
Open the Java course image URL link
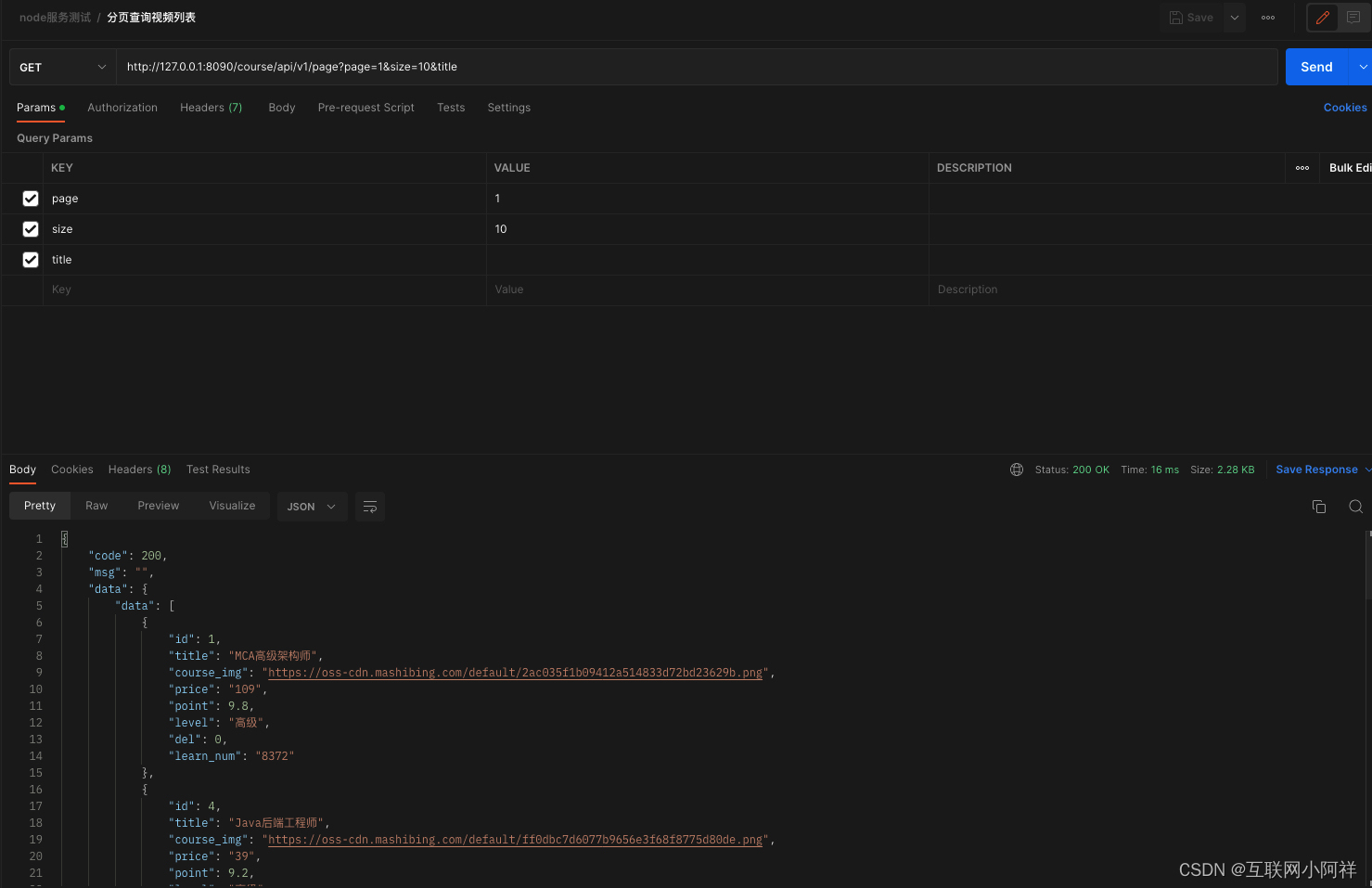516,840
